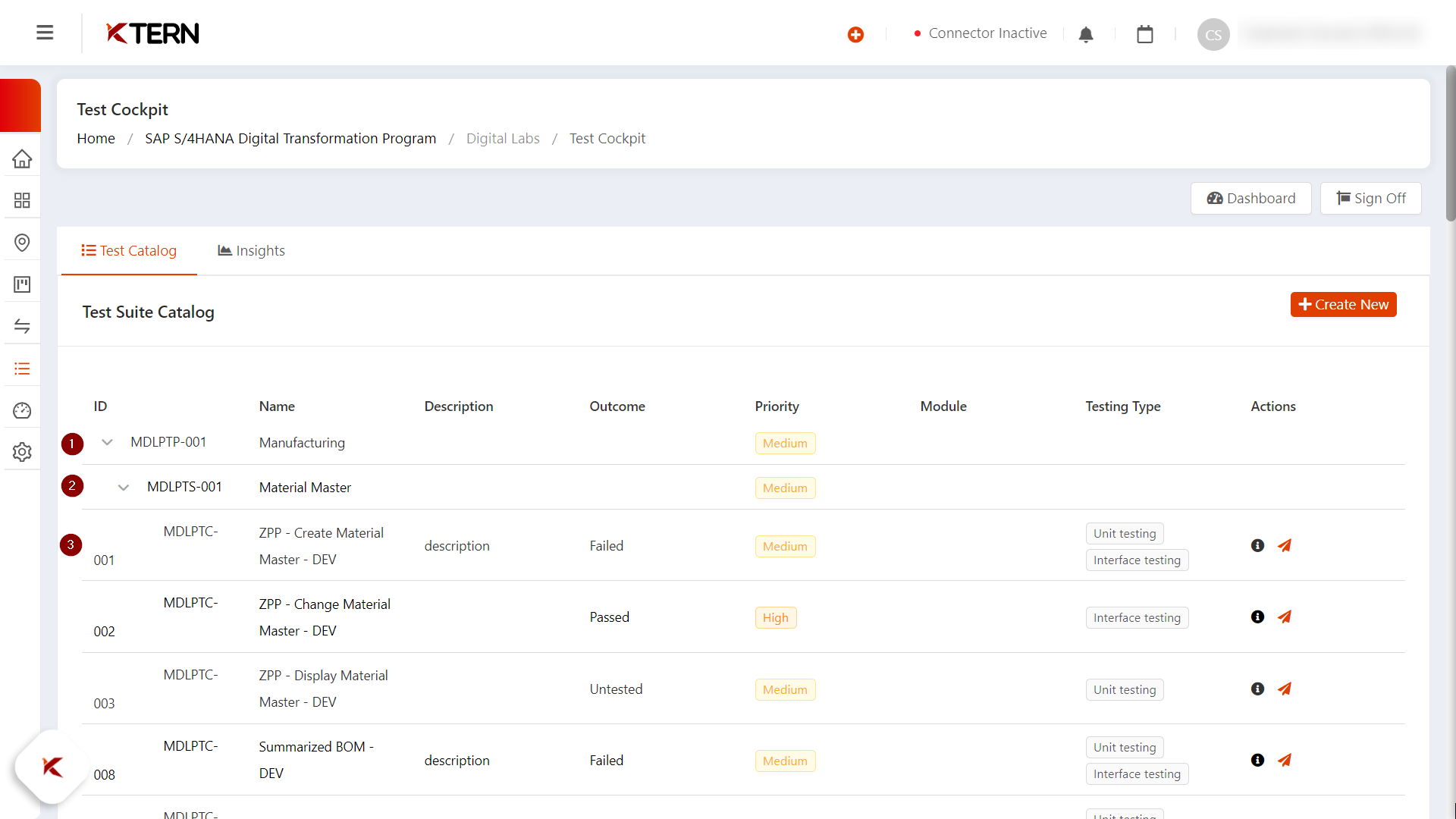Click the Create New button
1456x819 pixels.
point(1343,304)
